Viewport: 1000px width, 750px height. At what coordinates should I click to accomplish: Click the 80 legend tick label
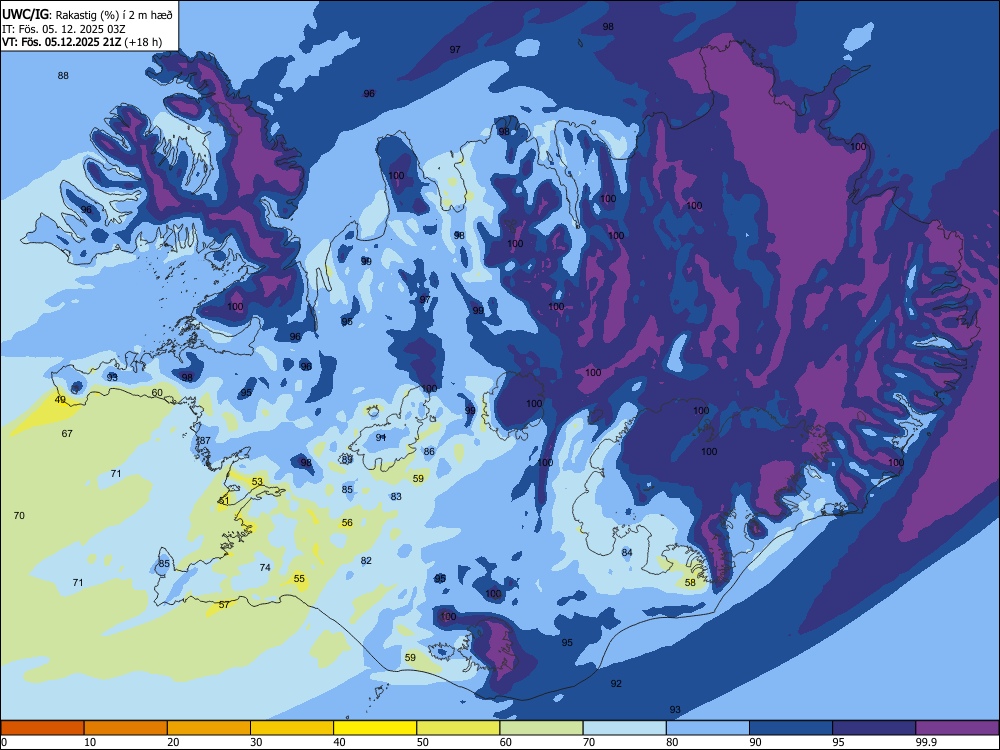(672, 742)
